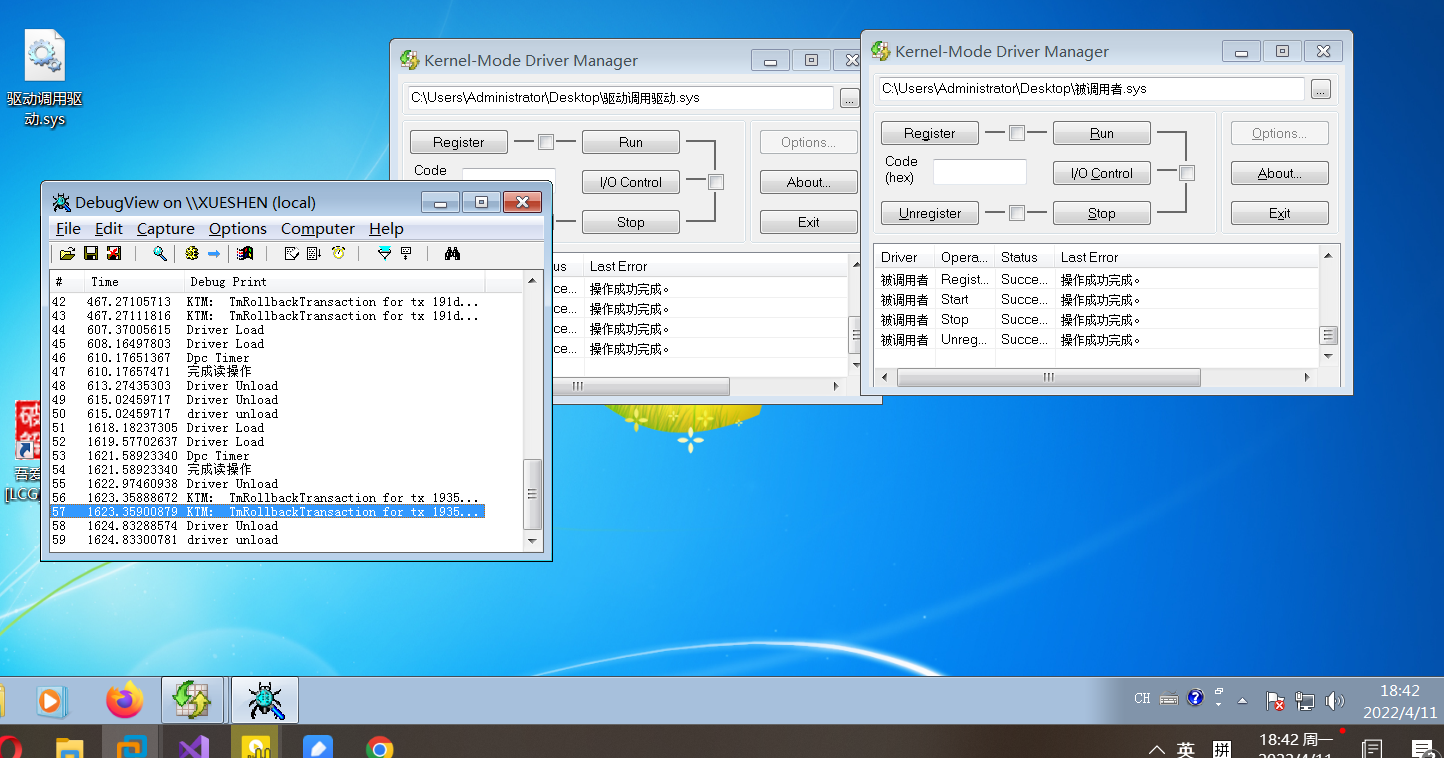This screenshot has height=758, width=1444.
Task: Open the History Depth icon in DebugView
Action: tap(406, 254)
